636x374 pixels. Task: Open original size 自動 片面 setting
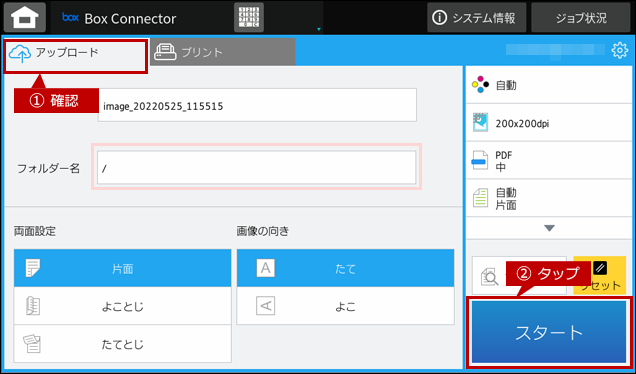click(x=549, y=198)
